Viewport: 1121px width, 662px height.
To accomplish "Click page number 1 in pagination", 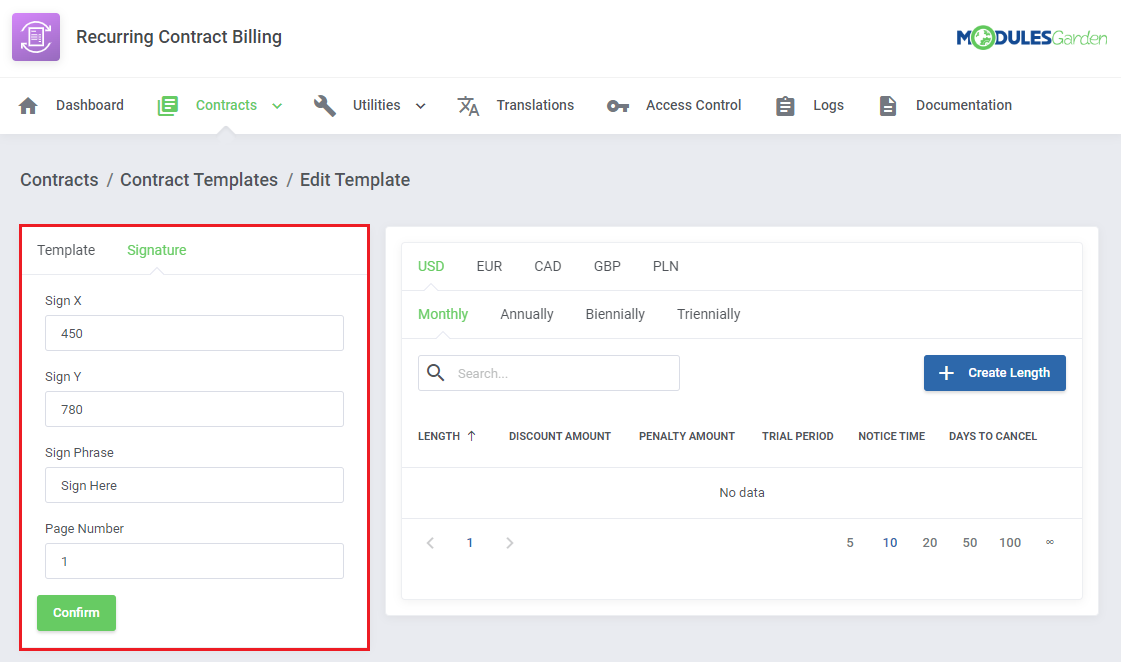I will [470, 543].
